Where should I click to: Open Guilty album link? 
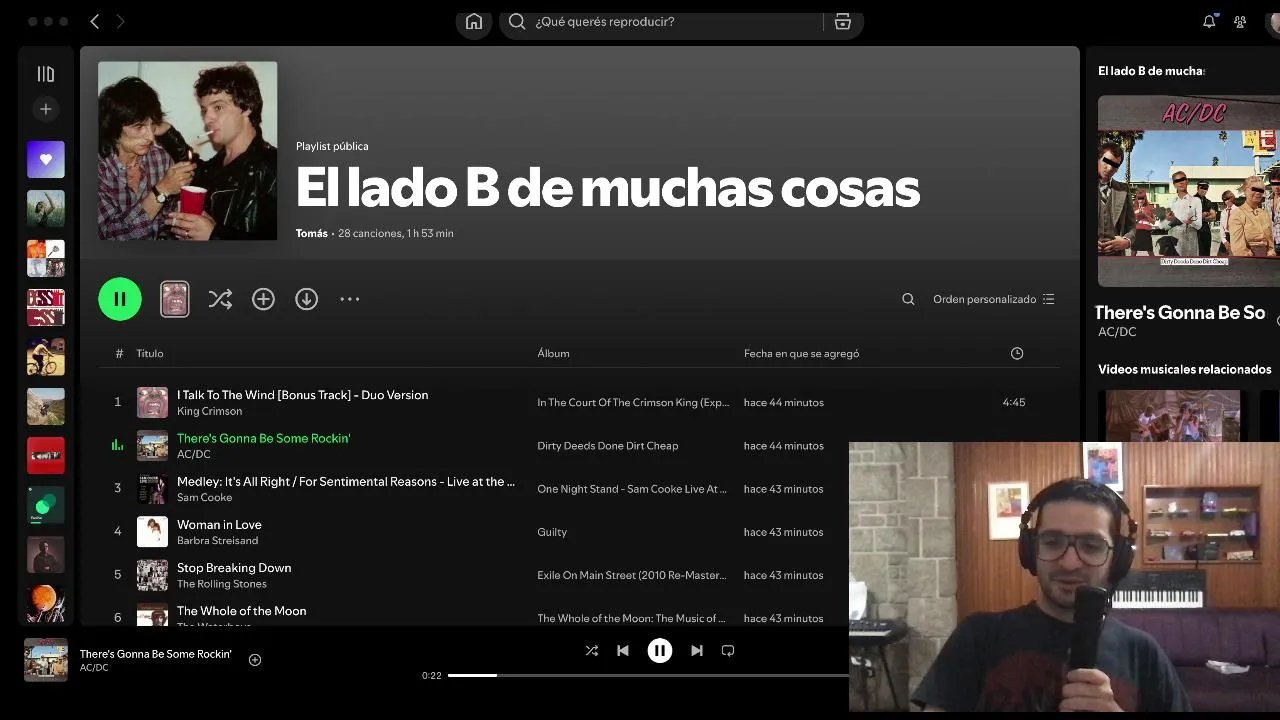(552, 532)
